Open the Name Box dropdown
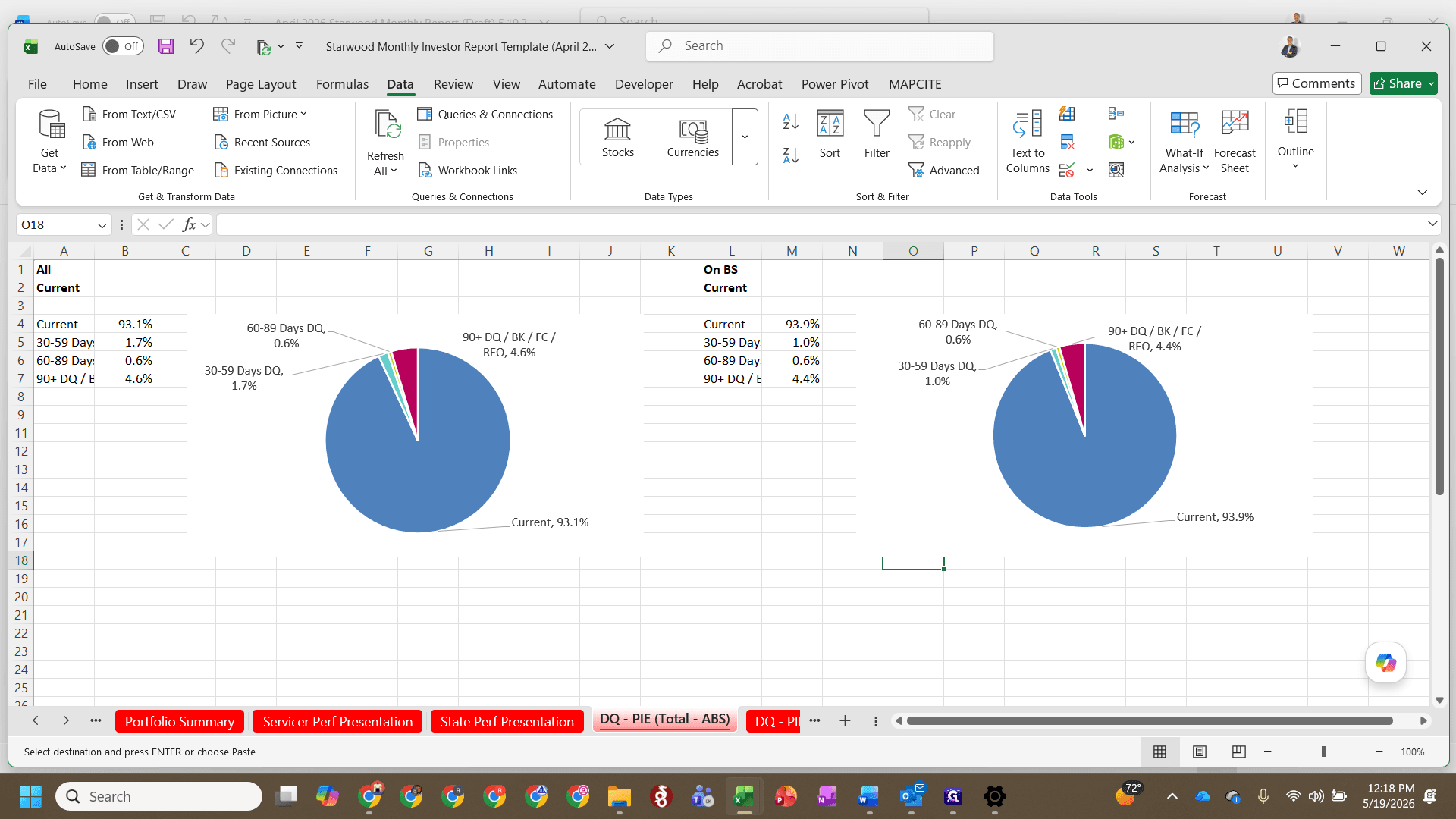This screenshot has height=819, width=1456. point(102,225)
